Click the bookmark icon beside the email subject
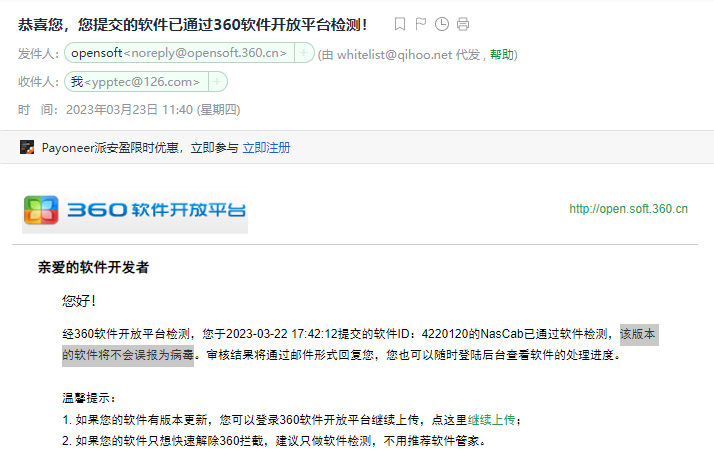Screen dimensions: 714x456 click(400, 23)
